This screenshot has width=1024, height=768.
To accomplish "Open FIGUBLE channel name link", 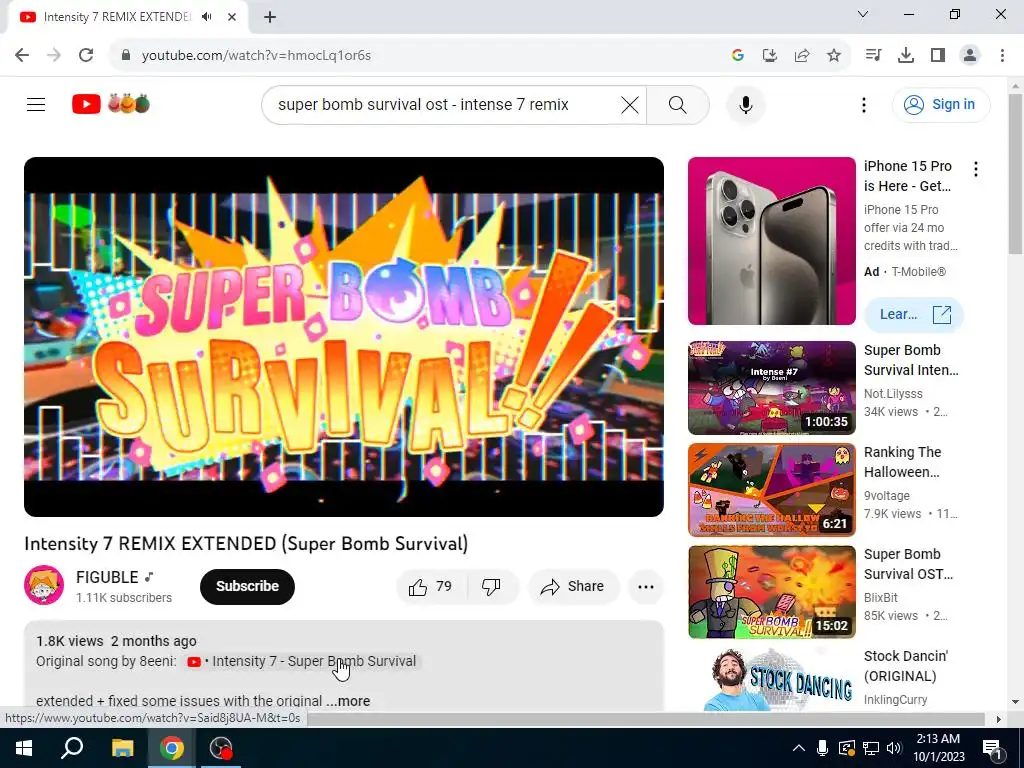I will coord(107,577).
